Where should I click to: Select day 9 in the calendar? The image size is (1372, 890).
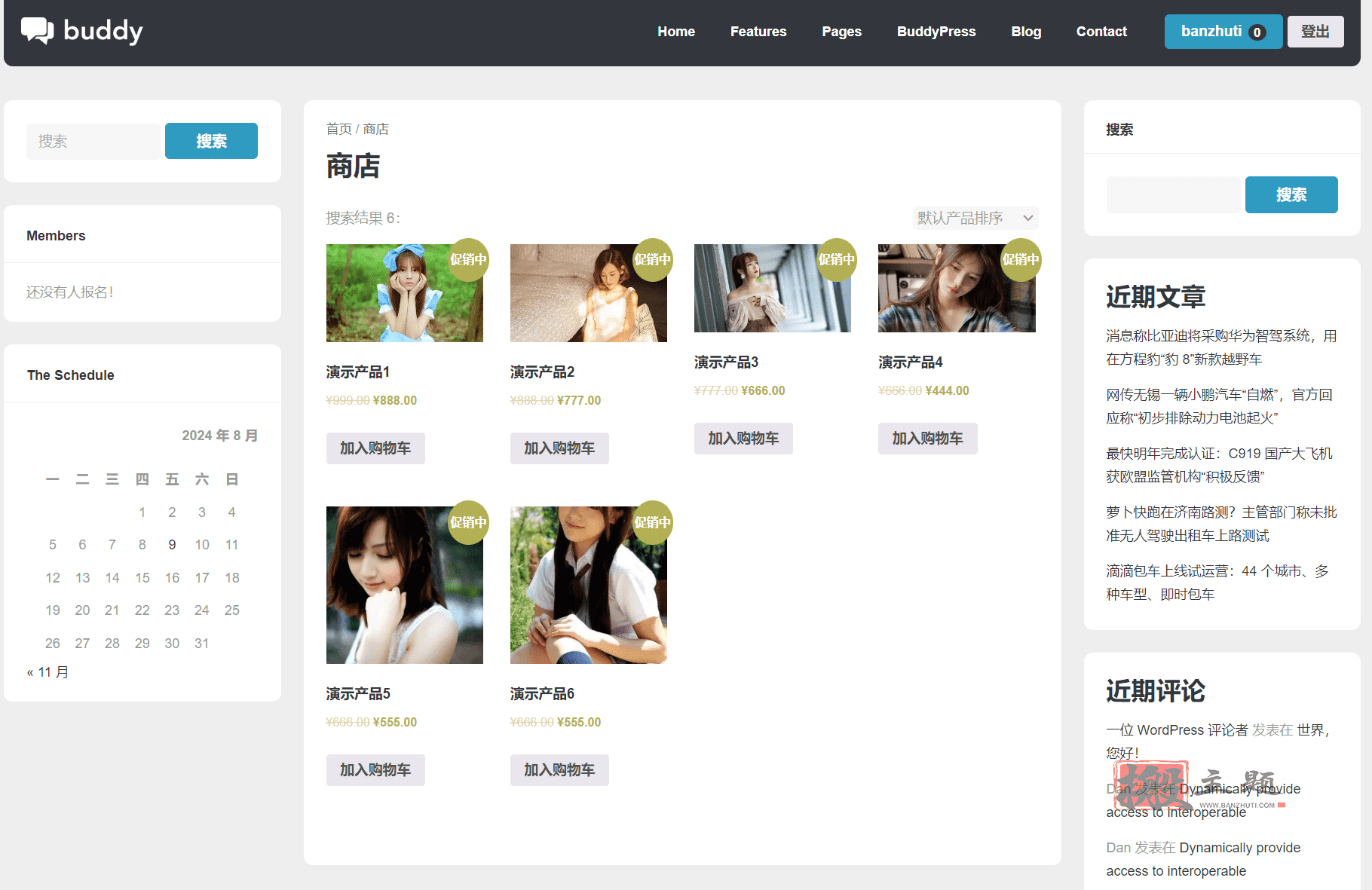172,545
